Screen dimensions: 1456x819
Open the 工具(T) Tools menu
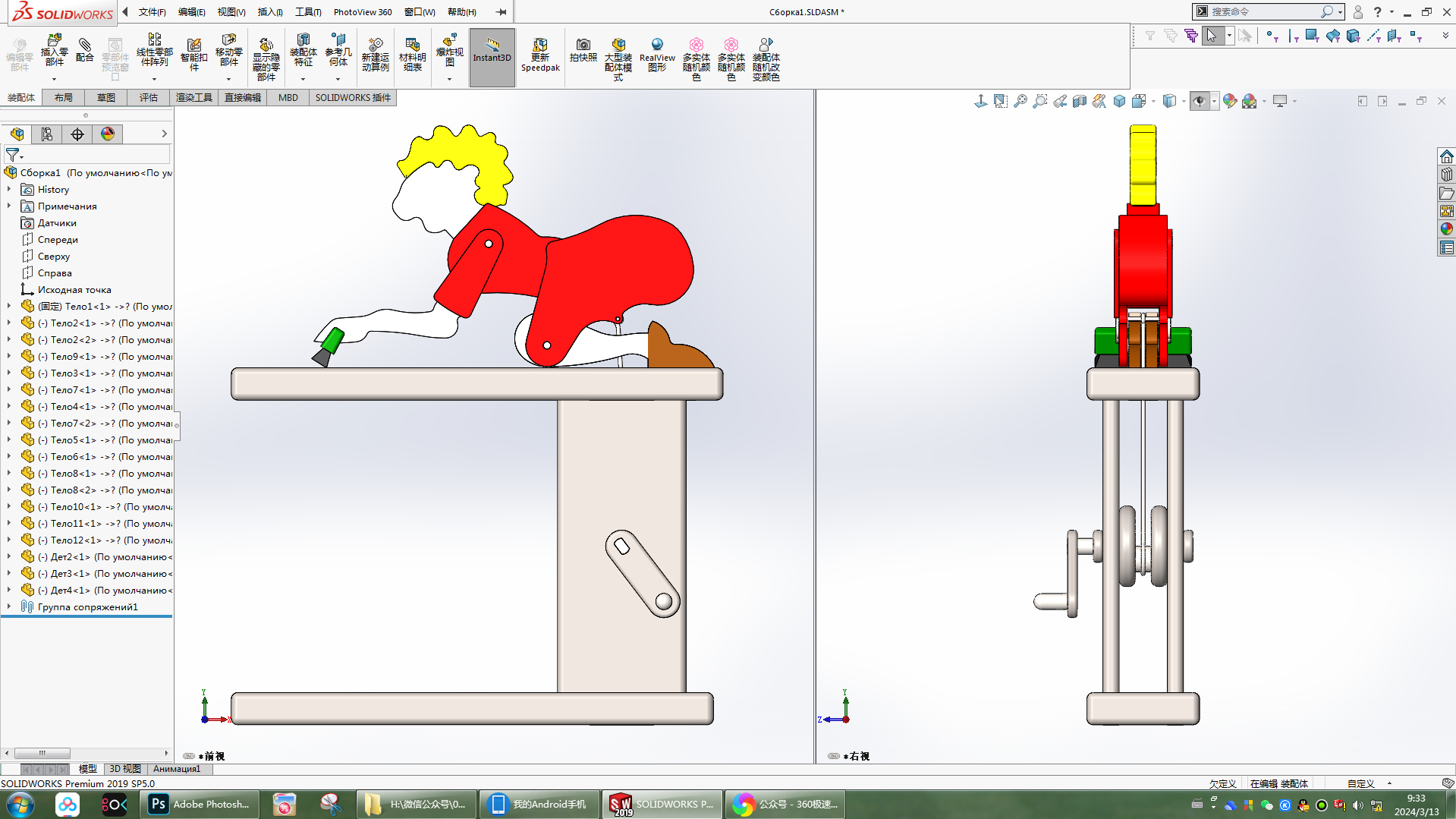[308, 12]
